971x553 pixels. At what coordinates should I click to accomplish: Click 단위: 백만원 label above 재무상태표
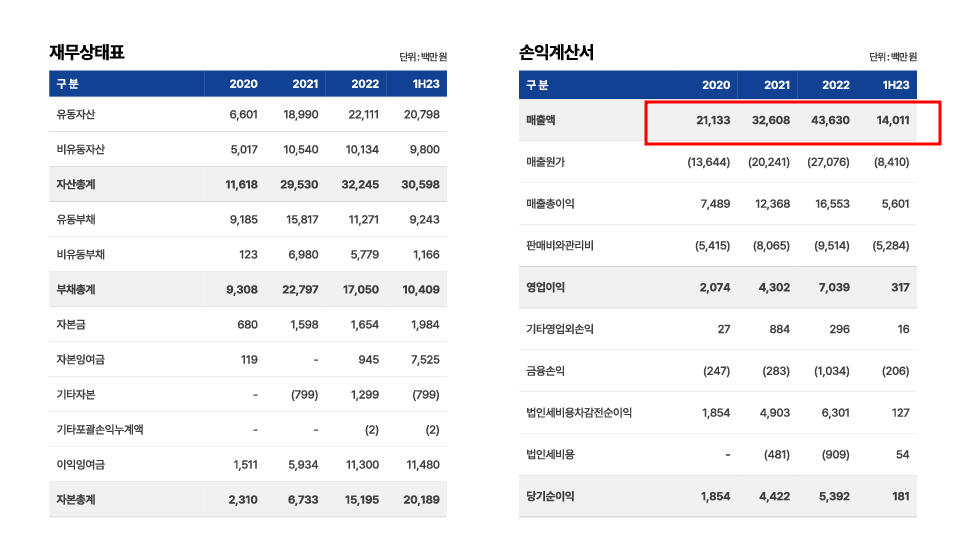(x=423, y=57)
